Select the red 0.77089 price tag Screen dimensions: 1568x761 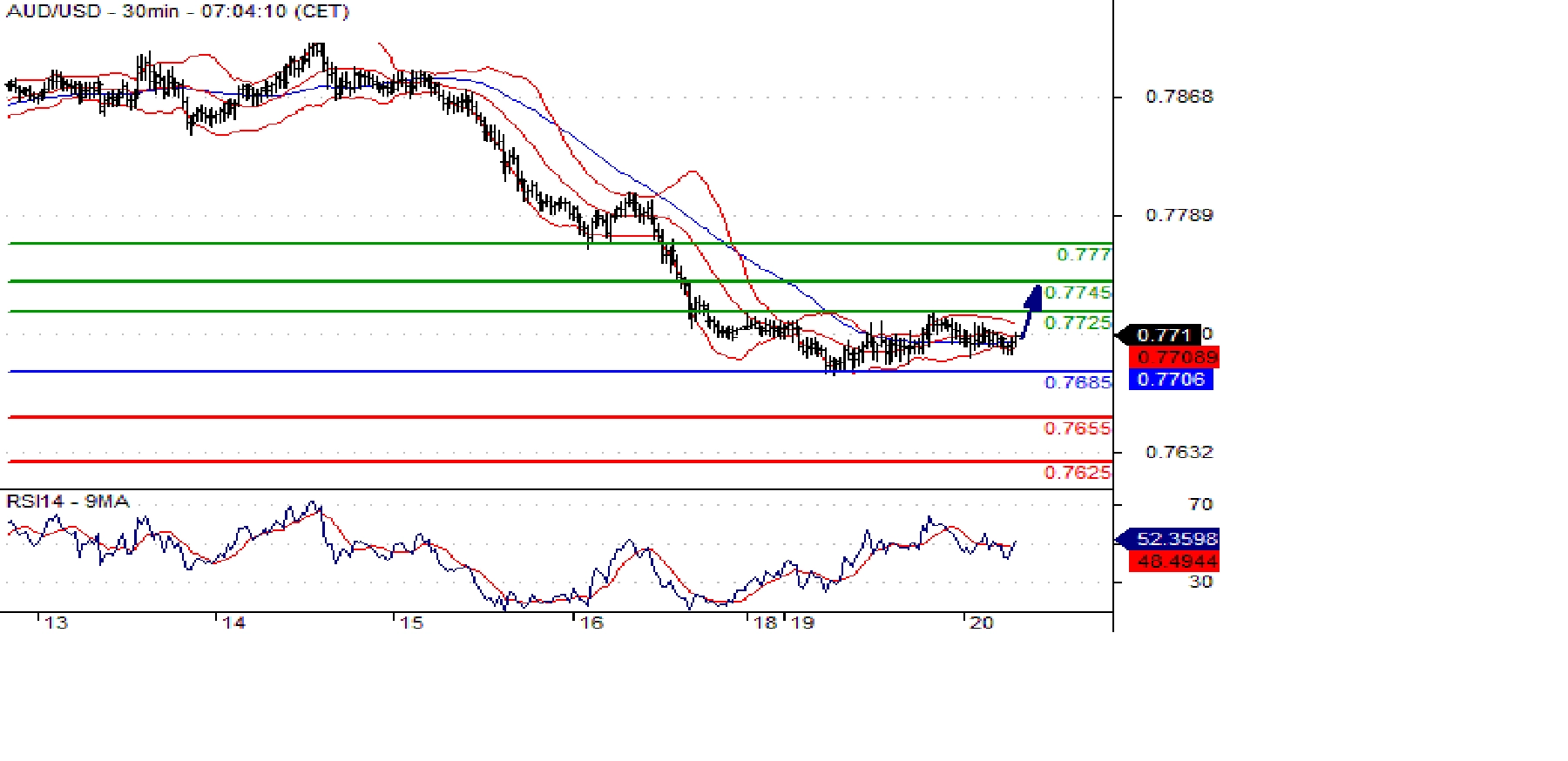(x=1175, y=357)
